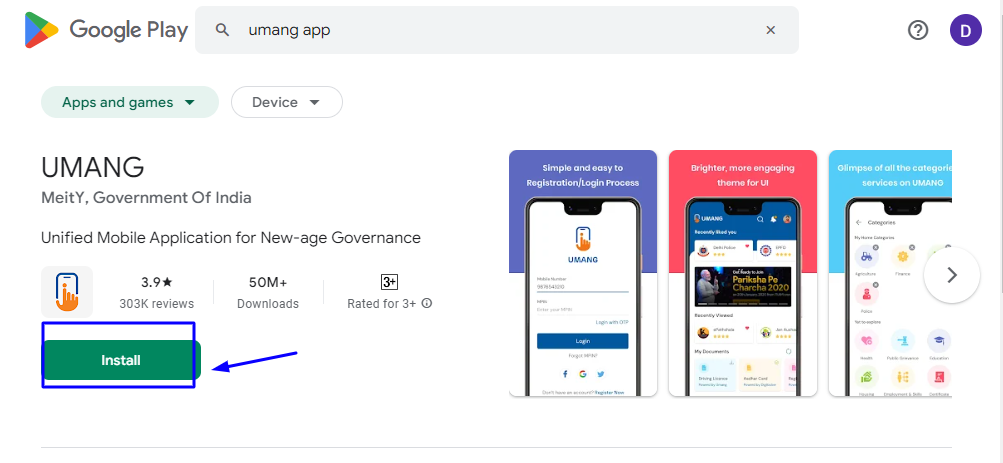Open MeitY, Government Of India developer link
The height and width of the screenshot is (463, 1003).
tap(146, 198)
